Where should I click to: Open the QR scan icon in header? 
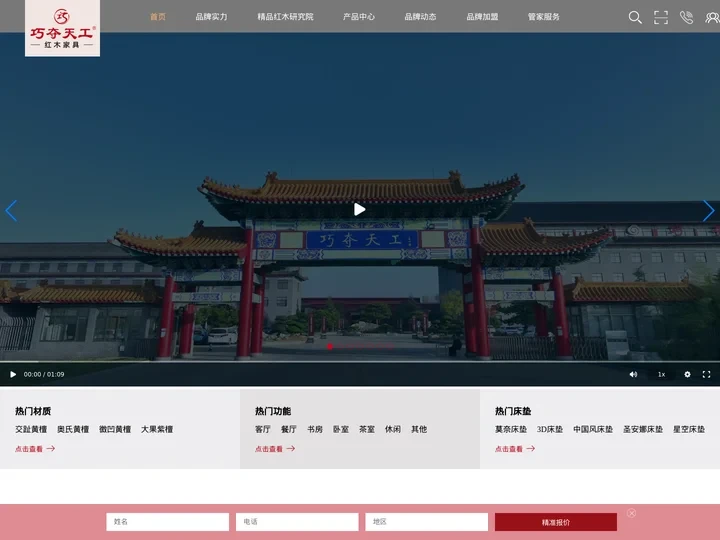coord(661,17)
